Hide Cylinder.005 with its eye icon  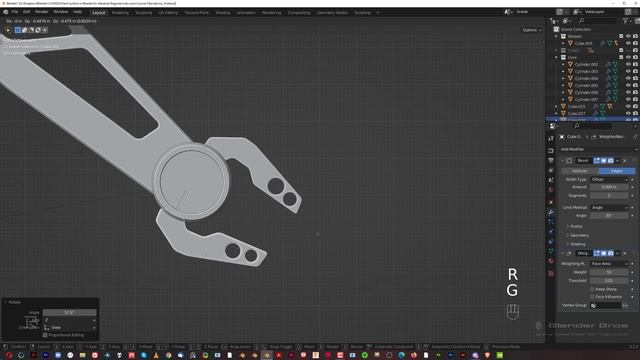[x=628, y=85]
